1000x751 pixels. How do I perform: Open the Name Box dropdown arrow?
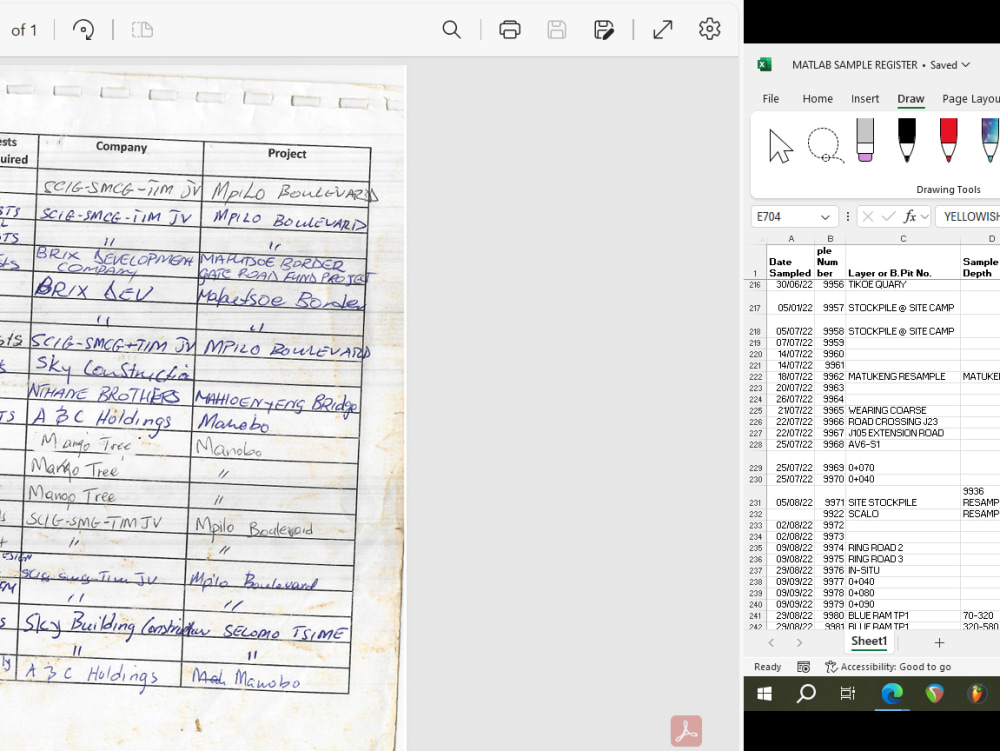825,217
